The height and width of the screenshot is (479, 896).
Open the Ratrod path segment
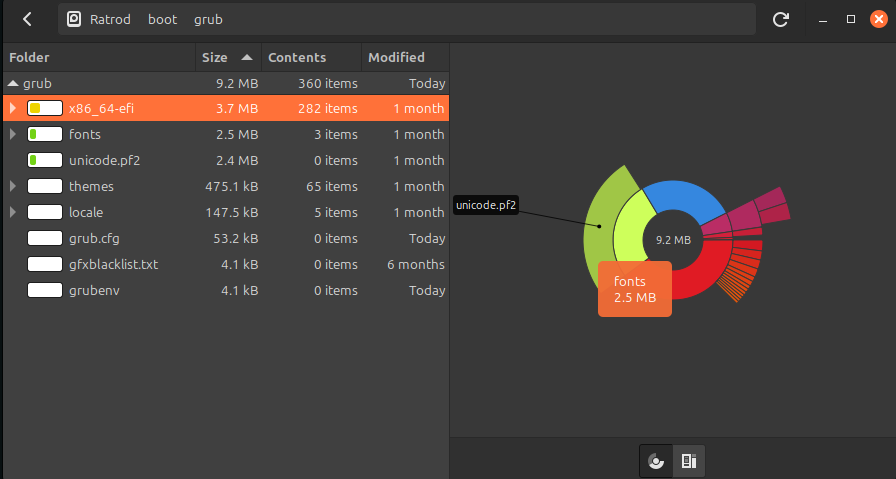pyautogui.click(x=110, y=19)
